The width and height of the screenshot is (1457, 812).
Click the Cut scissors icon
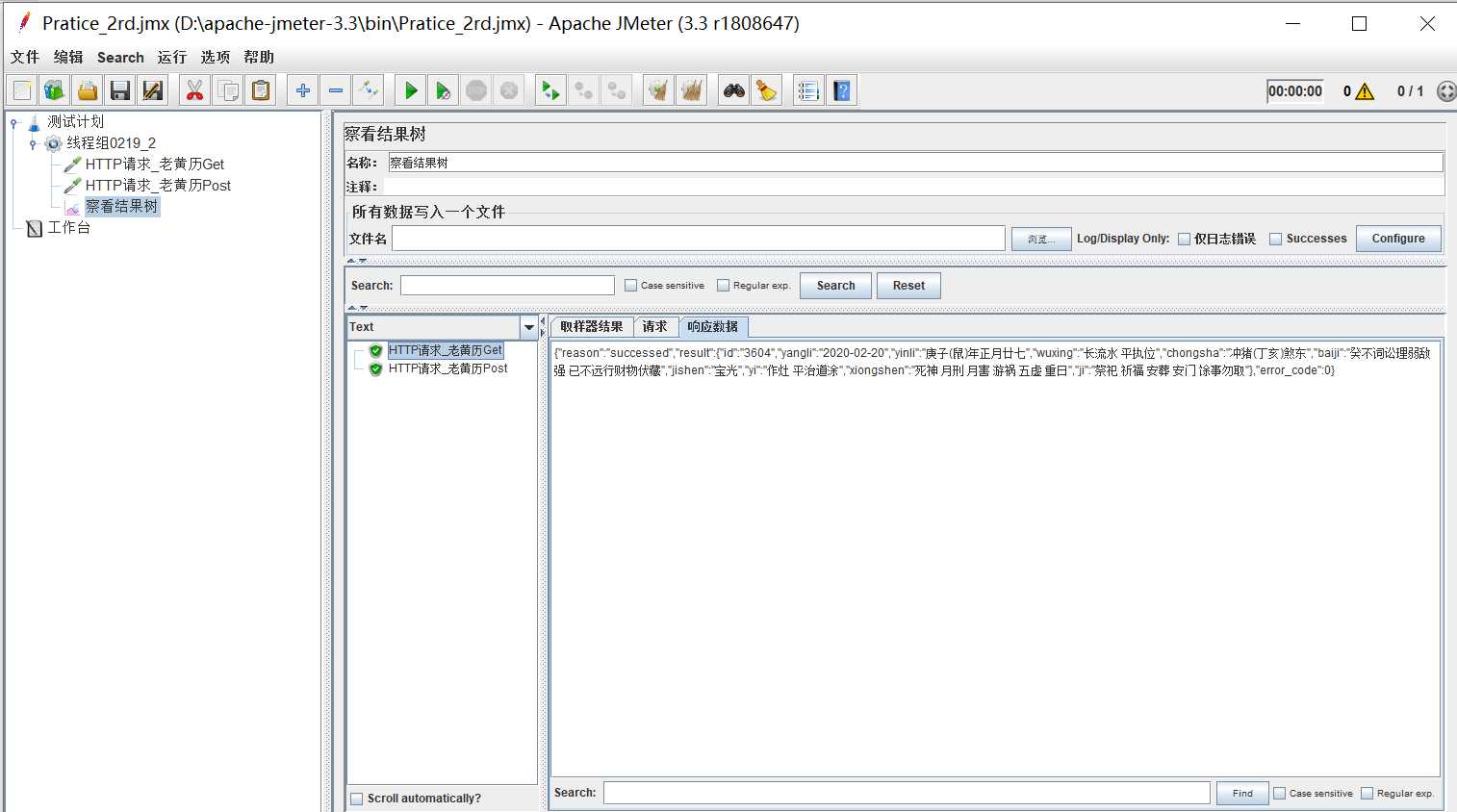pos(195,90)
